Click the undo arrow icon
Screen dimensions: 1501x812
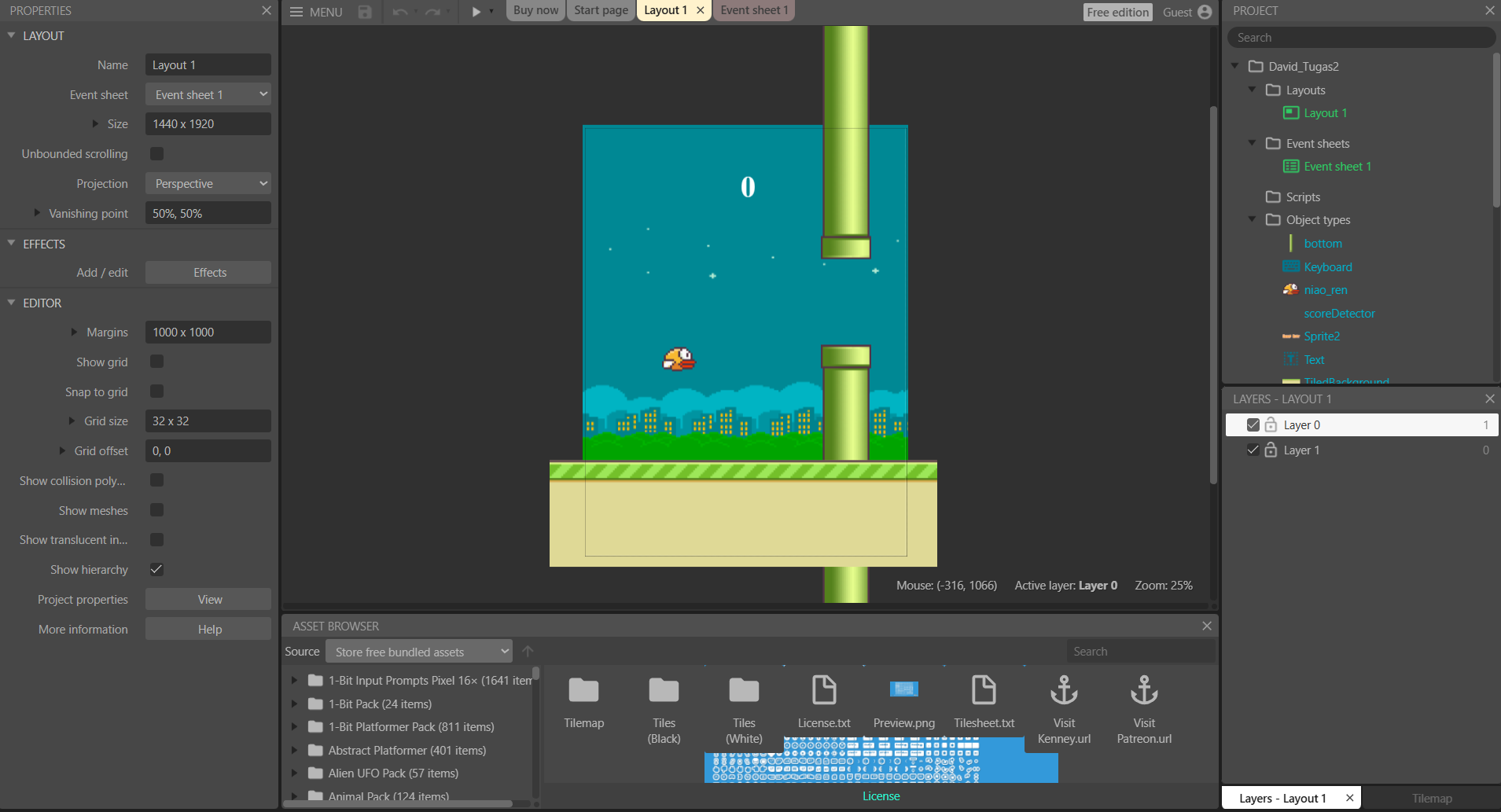[x=399, y=12]
